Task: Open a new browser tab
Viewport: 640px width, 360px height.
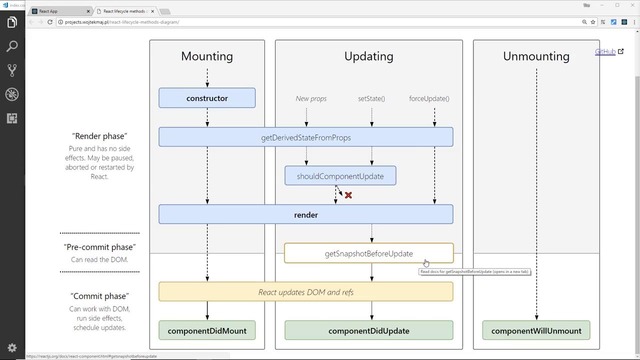Action: (x=165, y=11)
